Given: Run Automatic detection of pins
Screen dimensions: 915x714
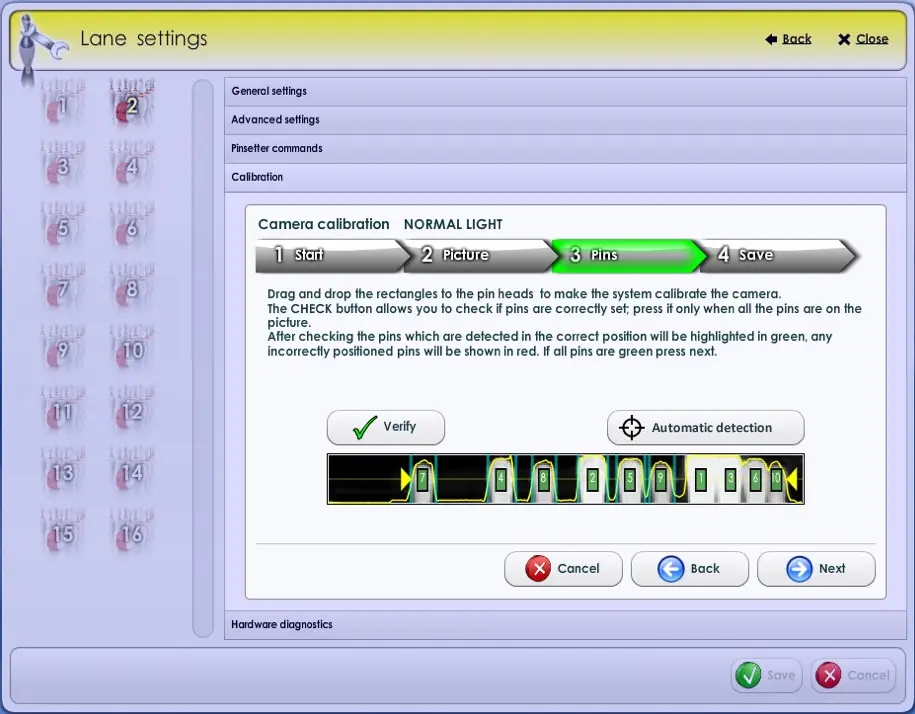Looking at the screenshot, I should click(706, 428).
